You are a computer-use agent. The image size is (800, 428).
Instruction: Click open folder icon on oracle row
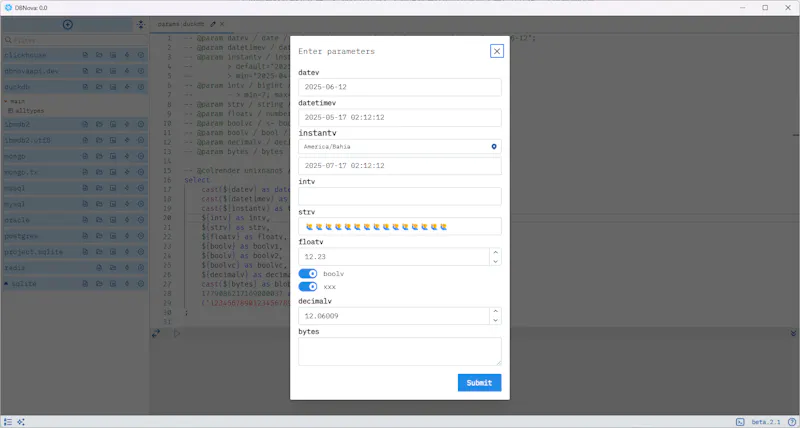[x=99, y=220]
